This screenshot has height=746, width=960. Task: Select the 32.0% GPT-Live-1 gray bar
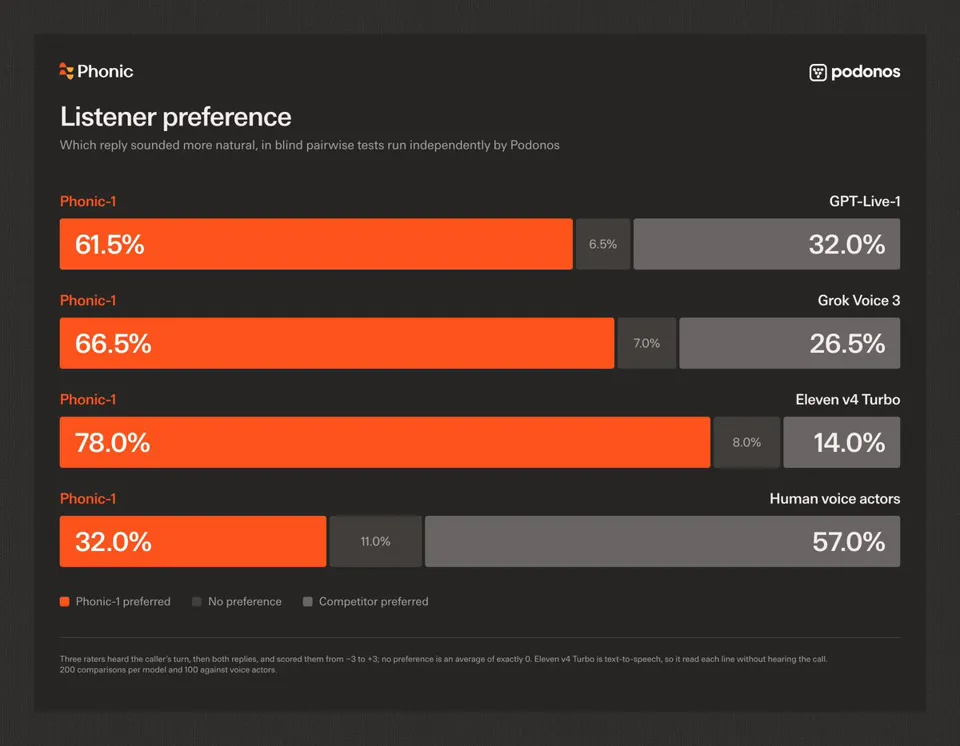pos(767,244)
